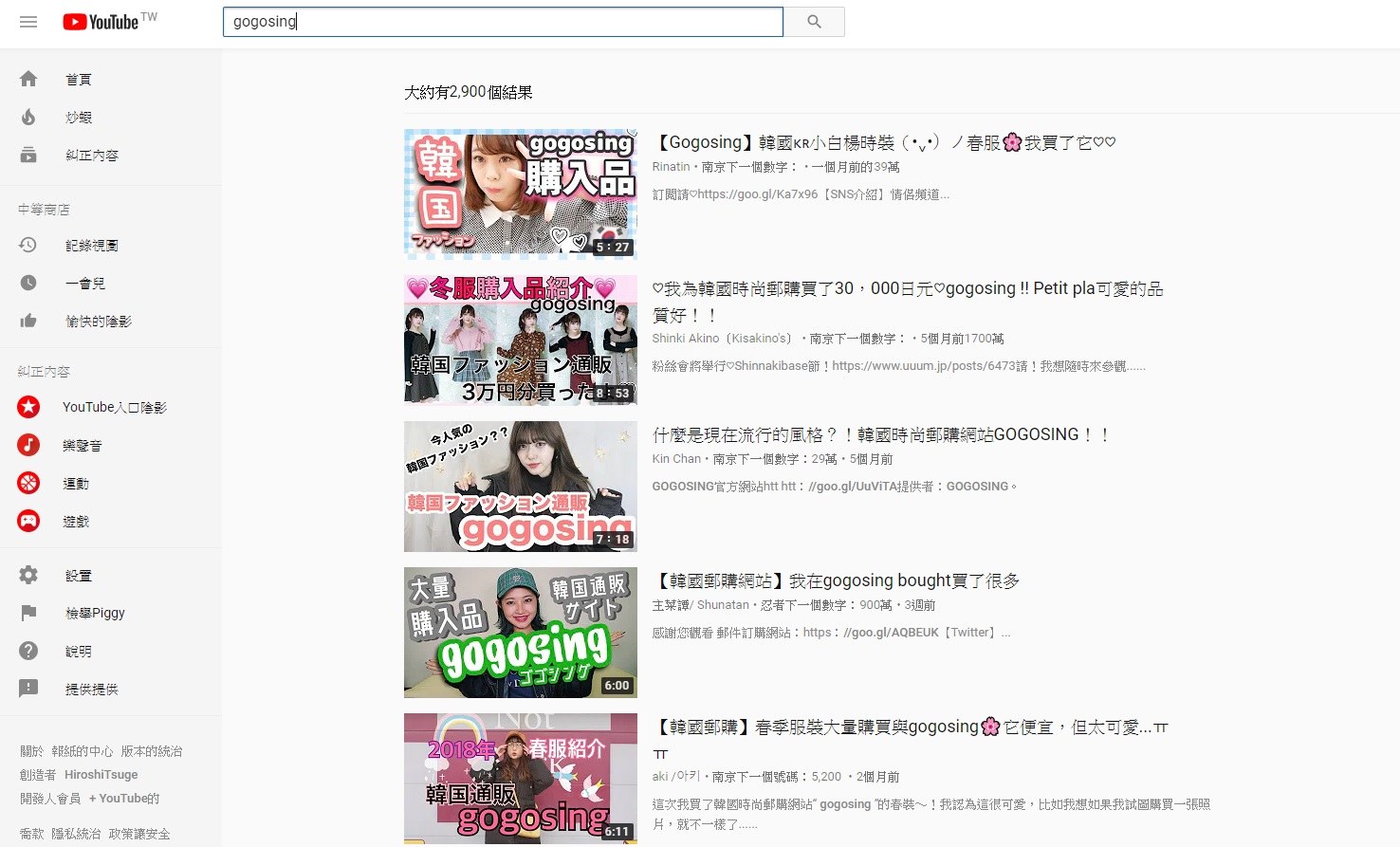Open the 提供提供 feedback entry

pyautogui.click(x=110, y=689)
